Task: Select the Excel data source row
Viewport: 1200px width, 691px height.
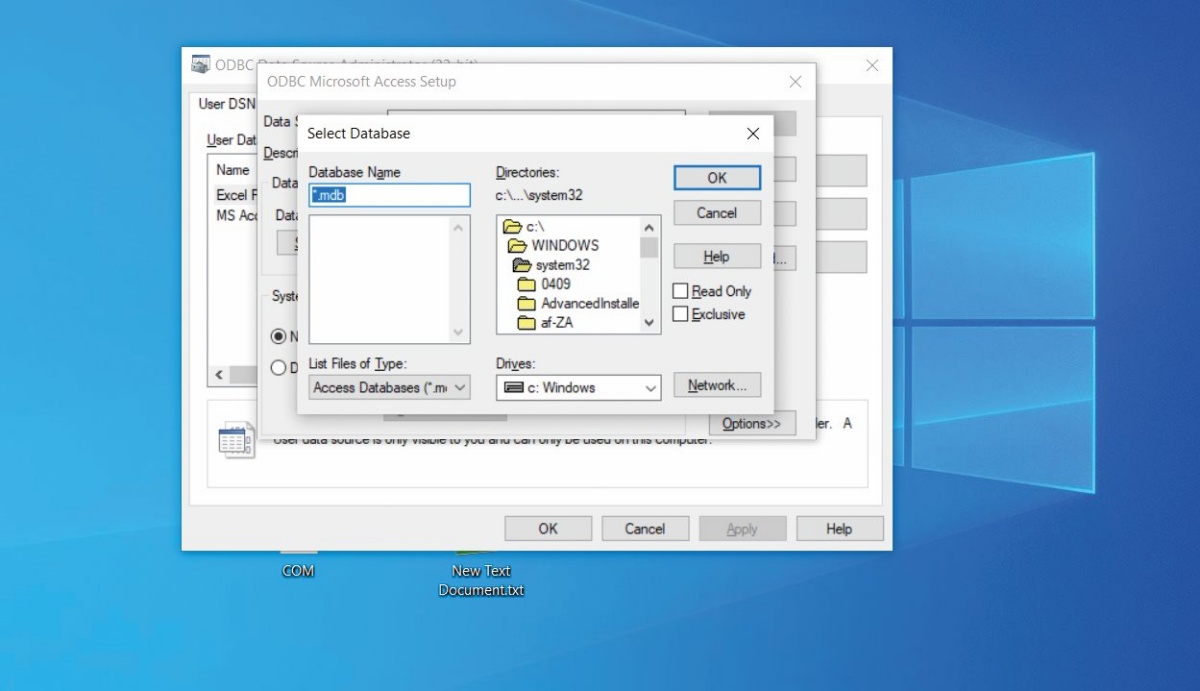Action: [236, 195]
